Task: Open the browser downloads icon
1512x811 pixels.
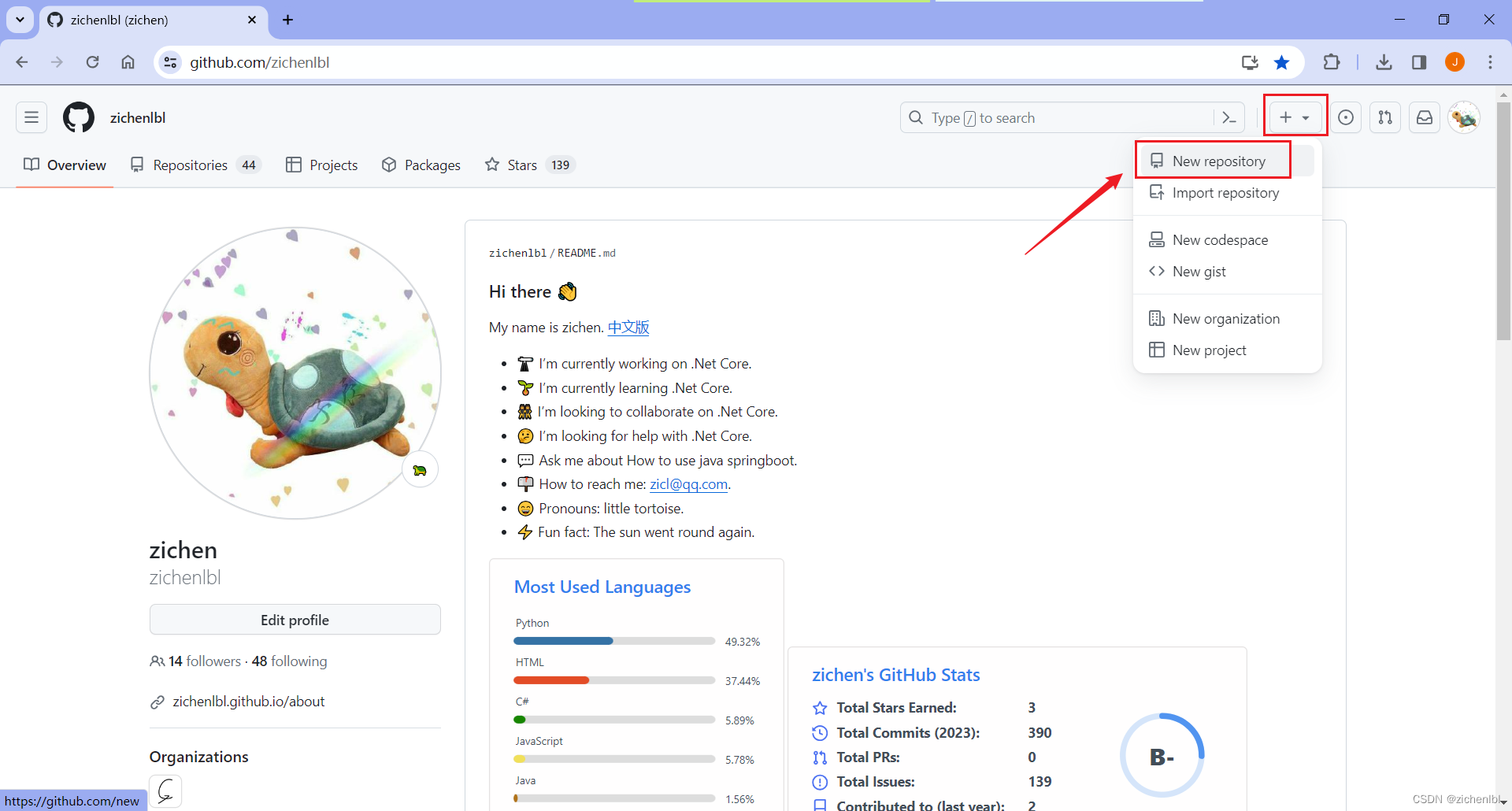Action: pos(1384,62)
